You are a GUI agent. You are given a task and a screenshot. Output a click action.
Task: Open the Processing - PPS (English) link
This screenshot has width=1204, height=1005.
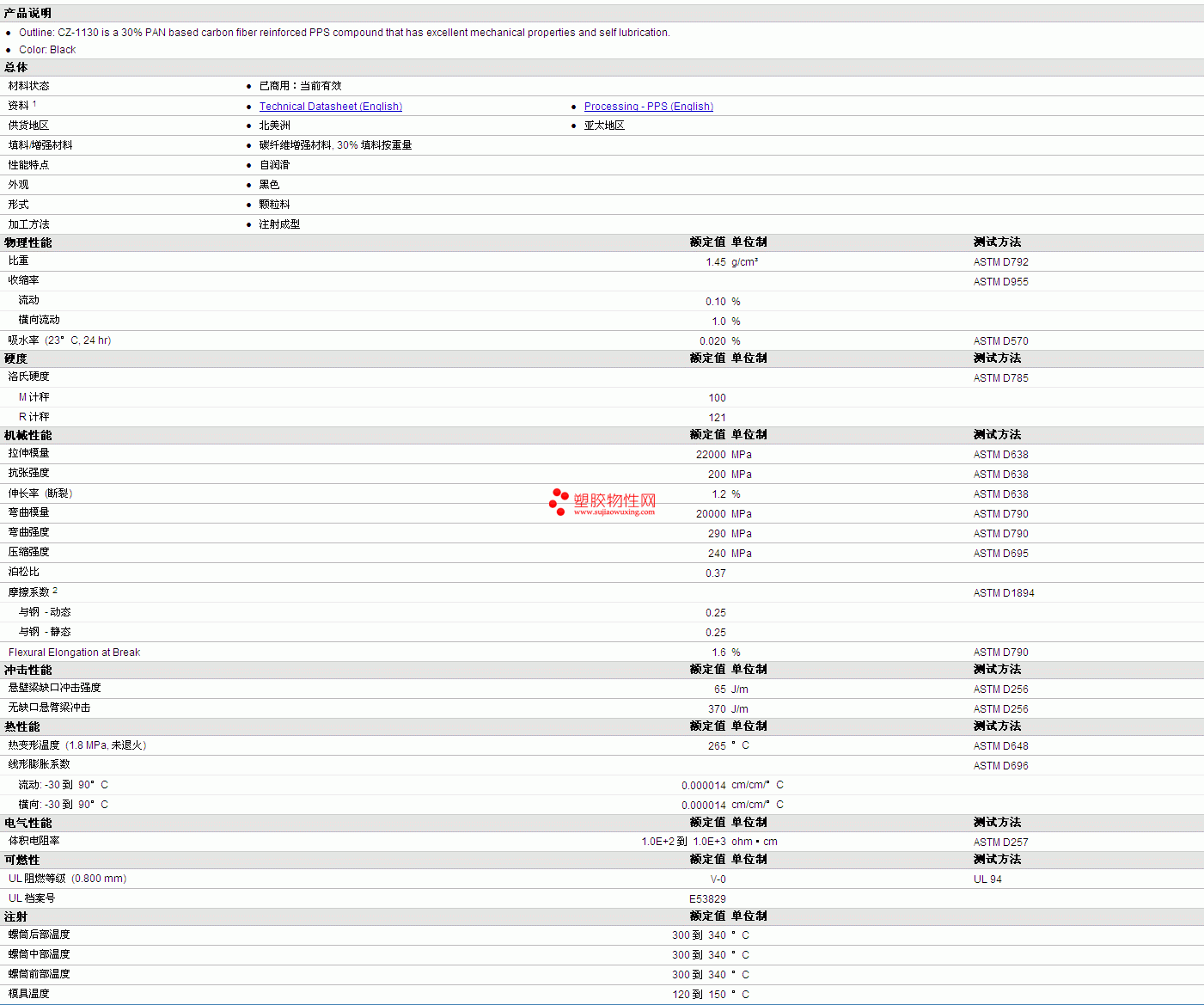[x=649, y=107]
